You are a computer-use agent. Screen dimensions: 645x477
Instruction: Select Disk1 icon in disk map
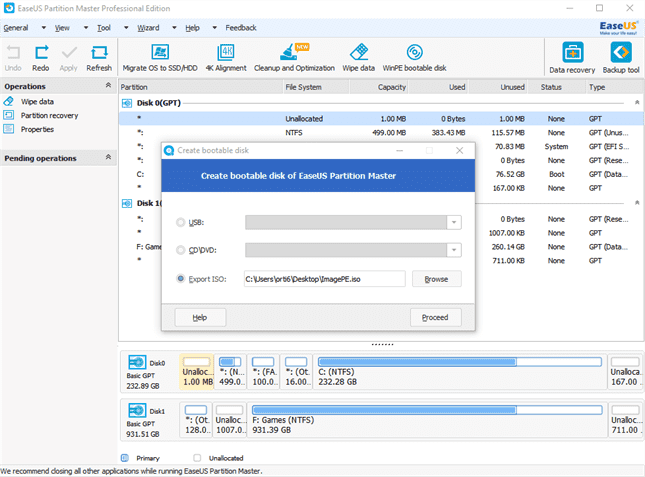[x=137, y=410]
